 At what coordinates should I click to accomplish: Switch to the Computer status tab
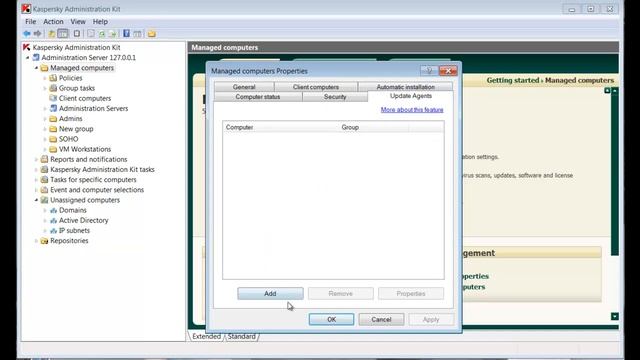[258, 97]
